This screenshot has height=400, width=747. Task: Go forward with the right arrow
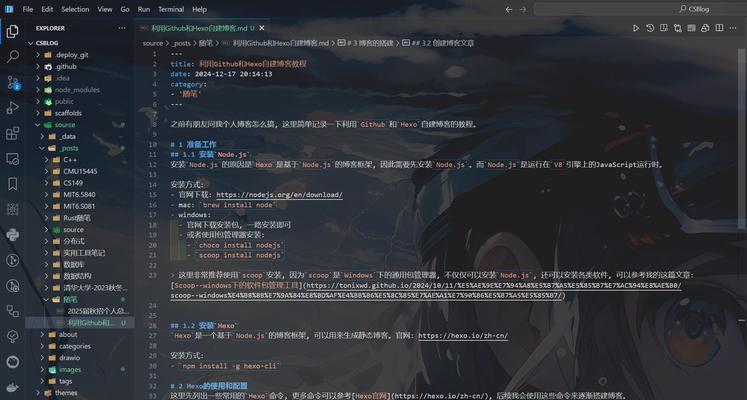click(523, 9)
